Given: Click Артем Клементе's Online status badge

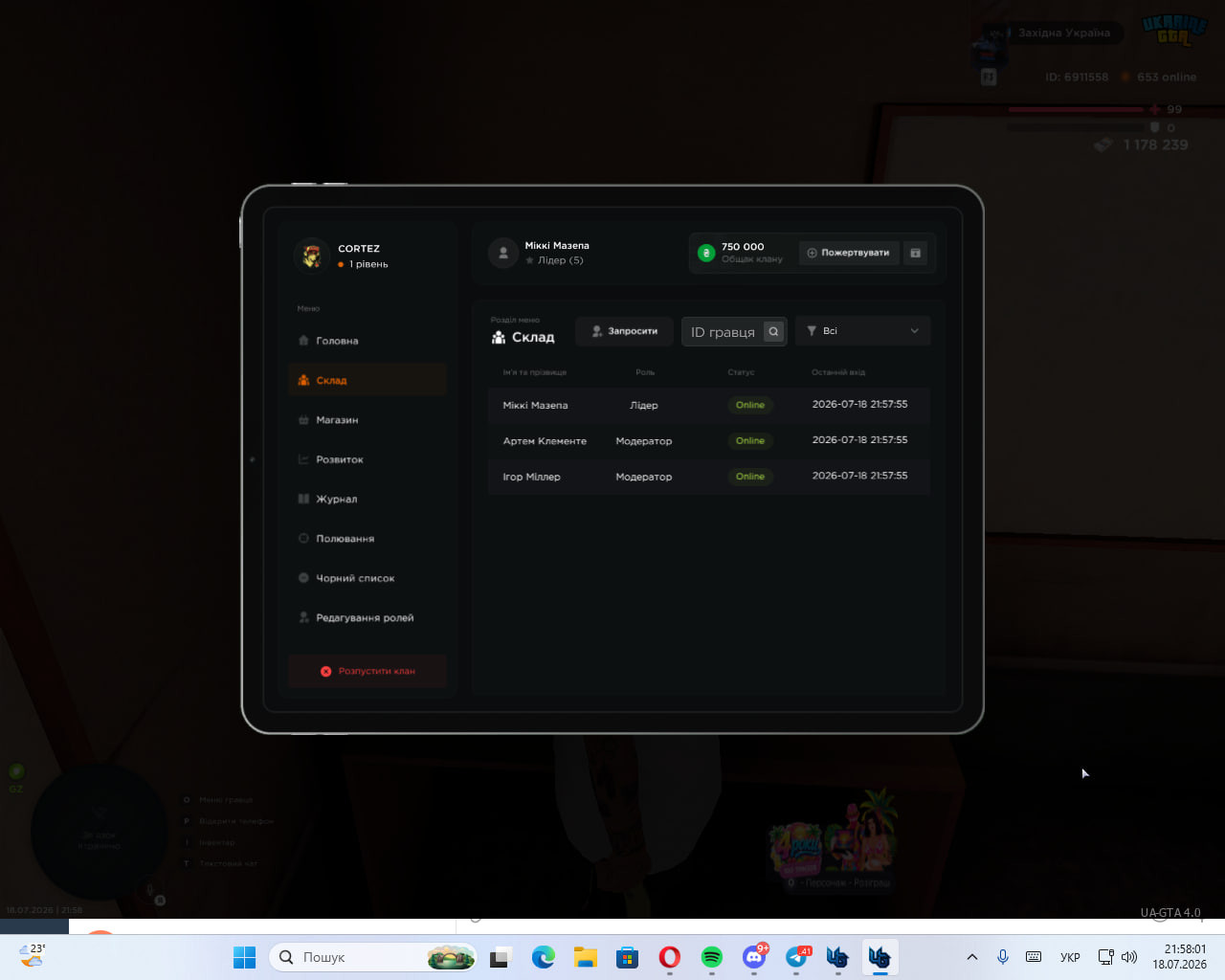Looking at the screenshot, I should click(x=750, y=440).
